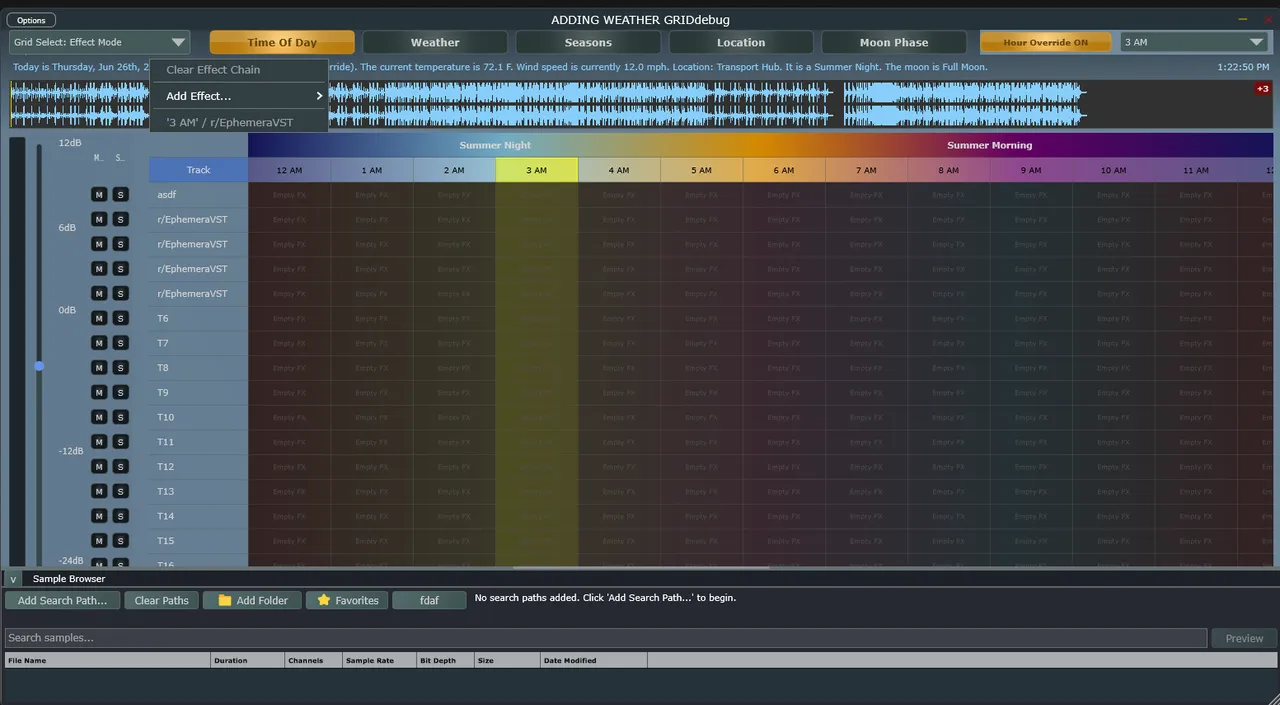
Task: Collapse the Sample Browser panel
Action: 13,579
